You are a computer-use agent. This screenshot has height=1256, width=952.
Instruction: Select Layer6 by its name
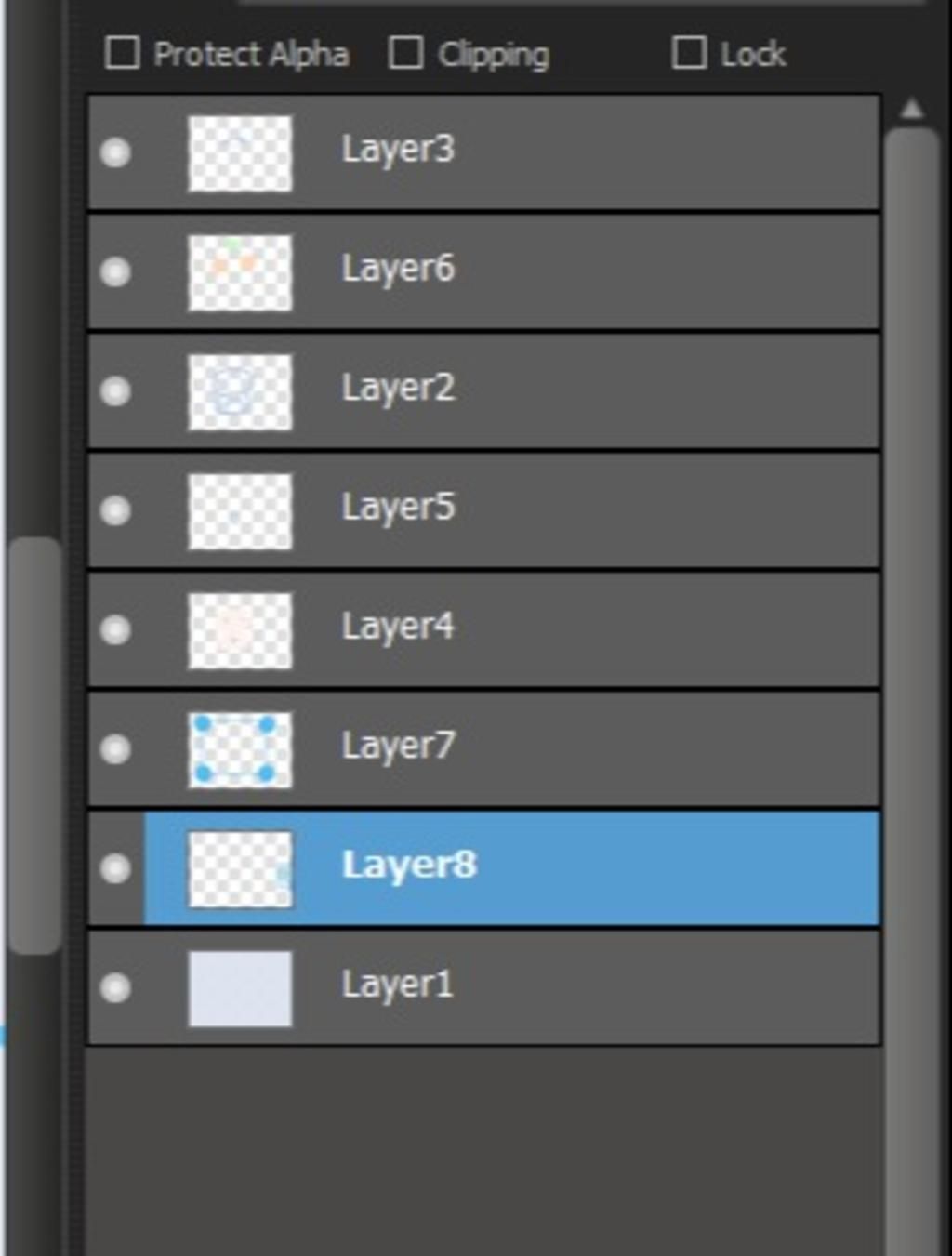tap(398, 270)
